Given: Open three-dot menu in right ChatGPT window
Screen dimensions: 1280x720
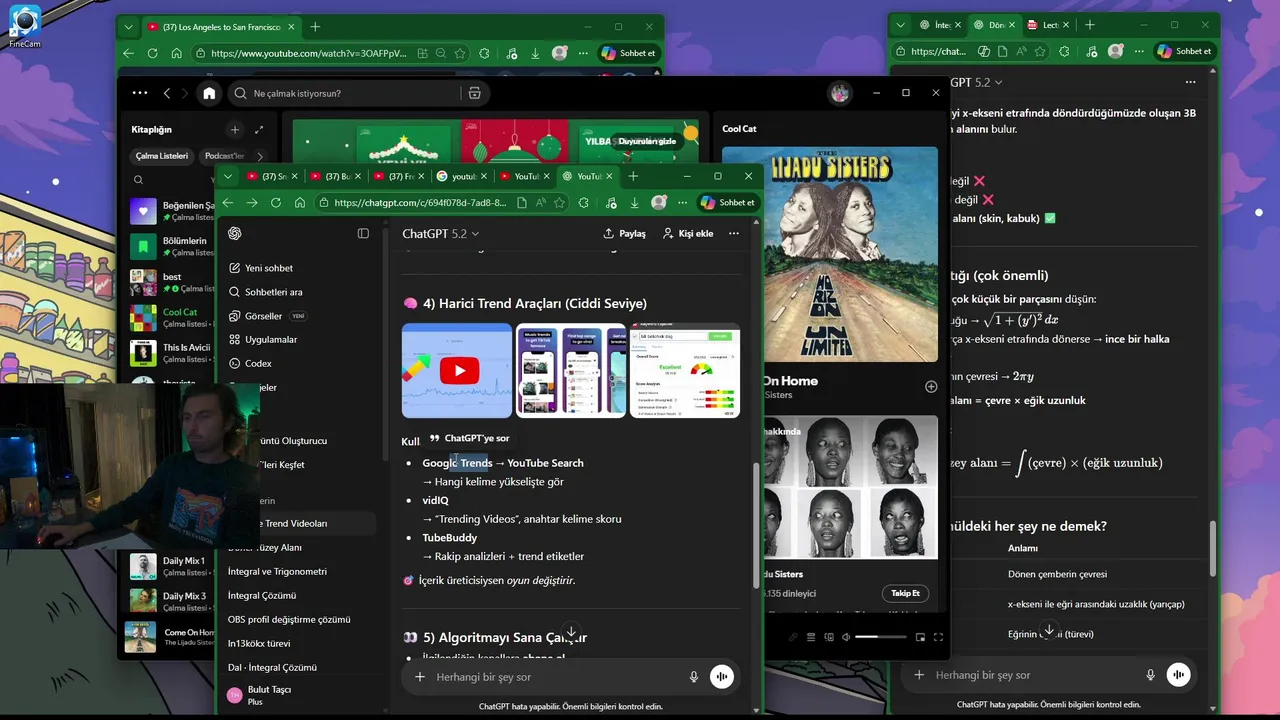Looking at the screenshot, I should pos(1190,82).
